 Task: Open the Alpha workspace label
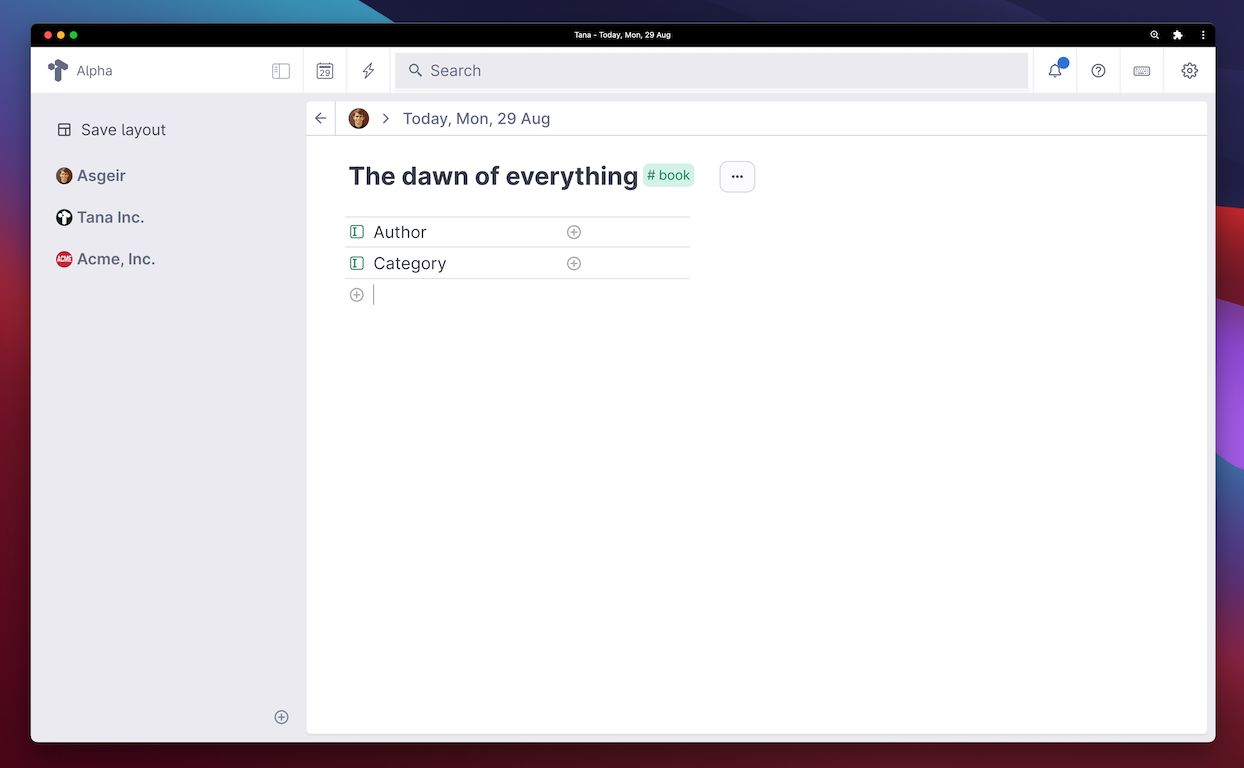pos(94,71)
